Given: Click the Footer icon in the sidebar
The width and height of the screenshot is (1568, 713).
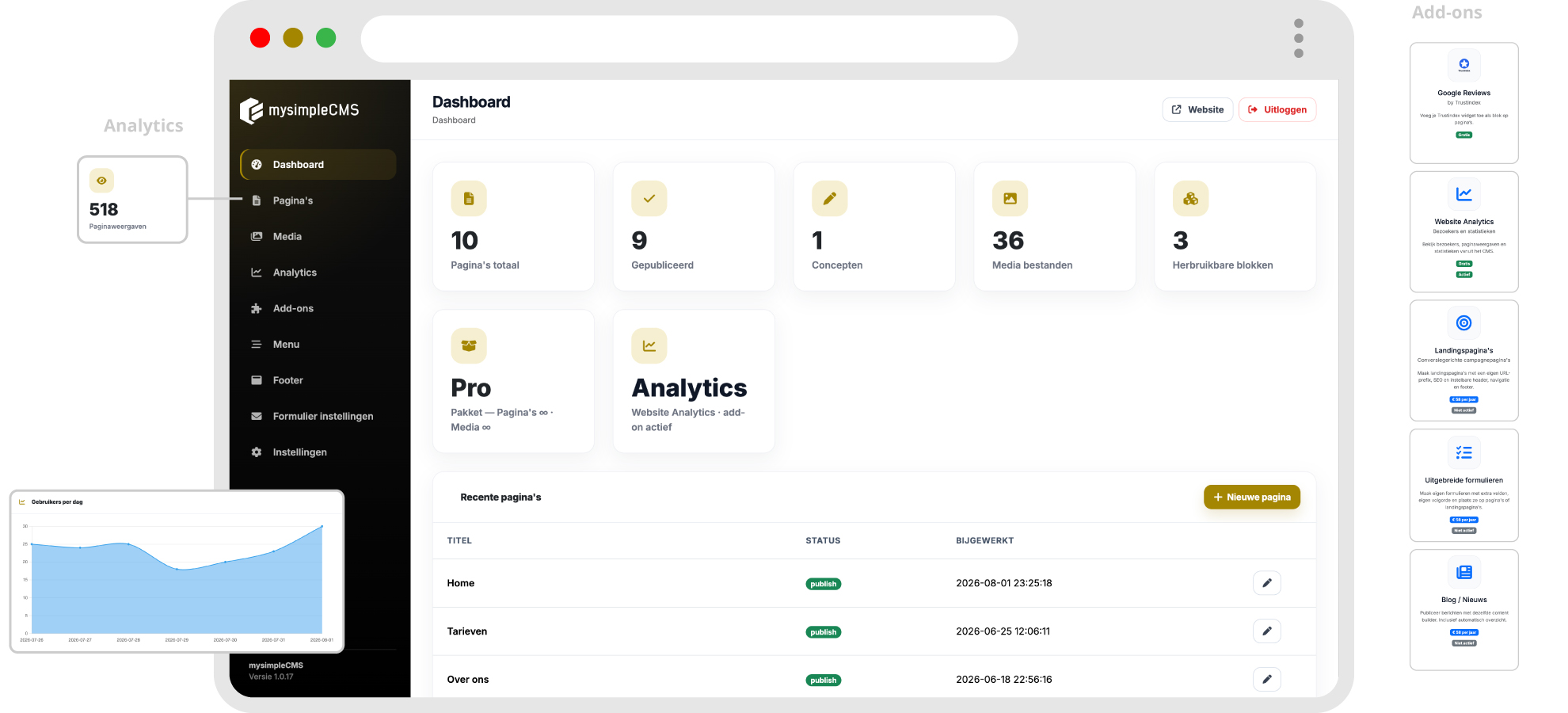Looking at the screenshot, I should [257, 380].
